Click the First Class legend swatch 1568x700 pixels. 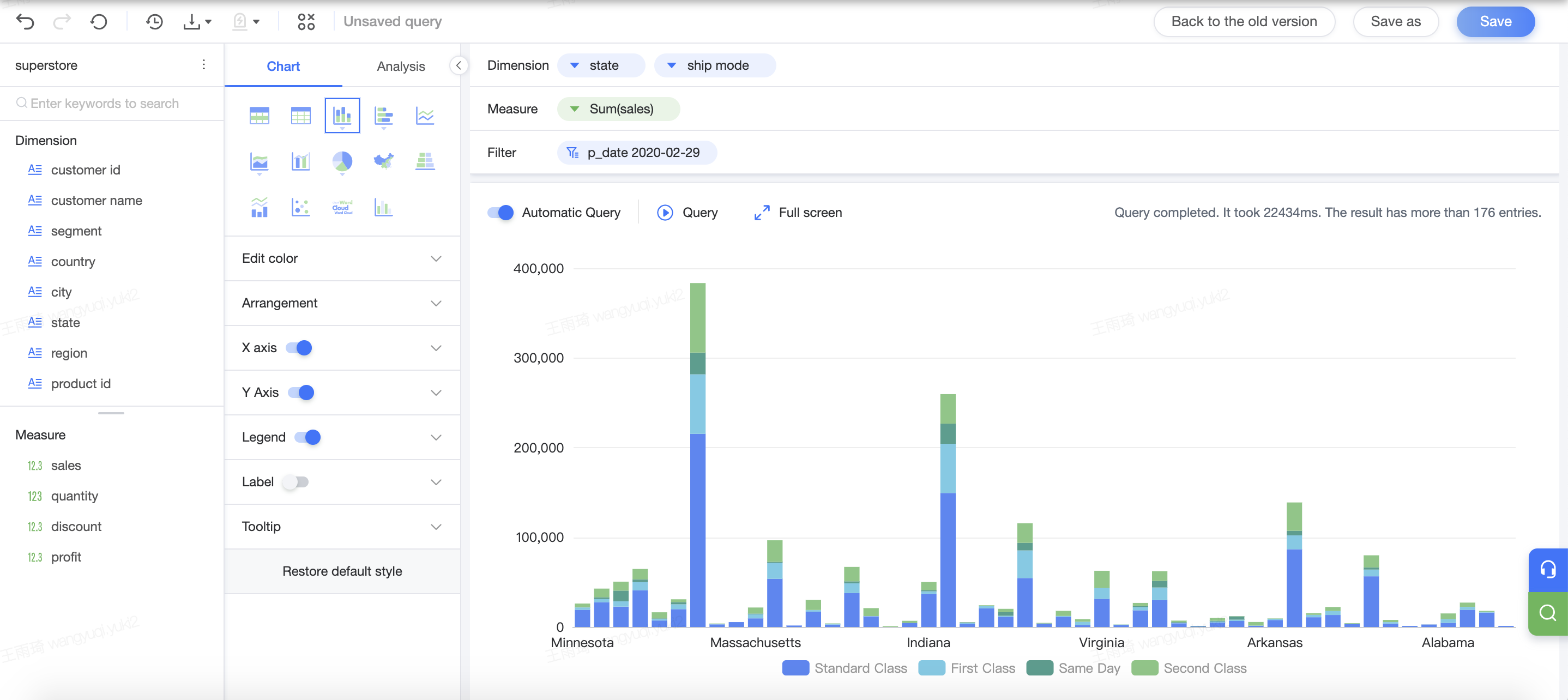pos(931,668)
